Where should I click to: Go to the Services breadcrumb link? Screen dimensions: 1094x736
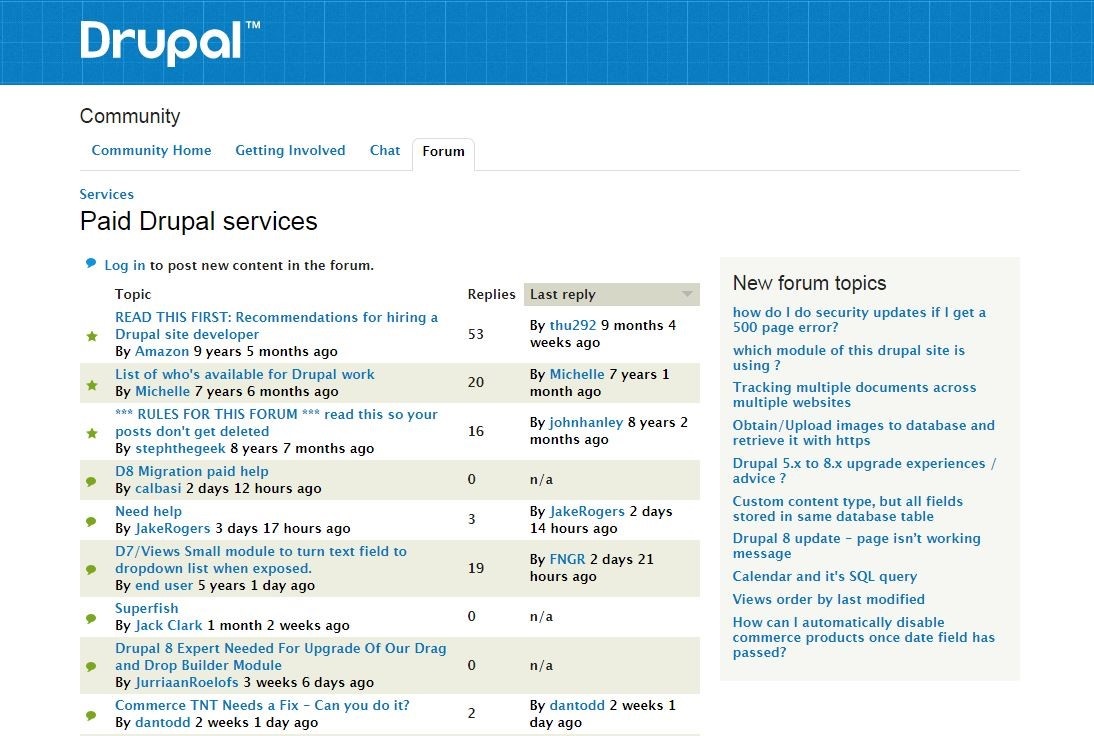(107, 194)
